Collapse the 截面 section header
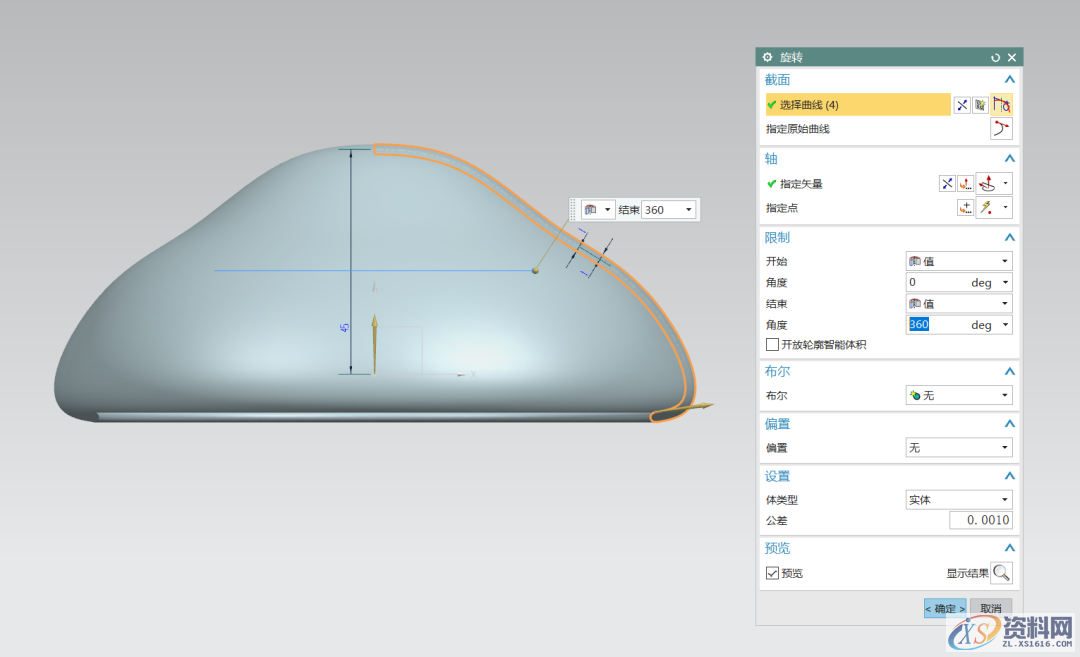This screenshot has width=1080, height=657. 1010,80
